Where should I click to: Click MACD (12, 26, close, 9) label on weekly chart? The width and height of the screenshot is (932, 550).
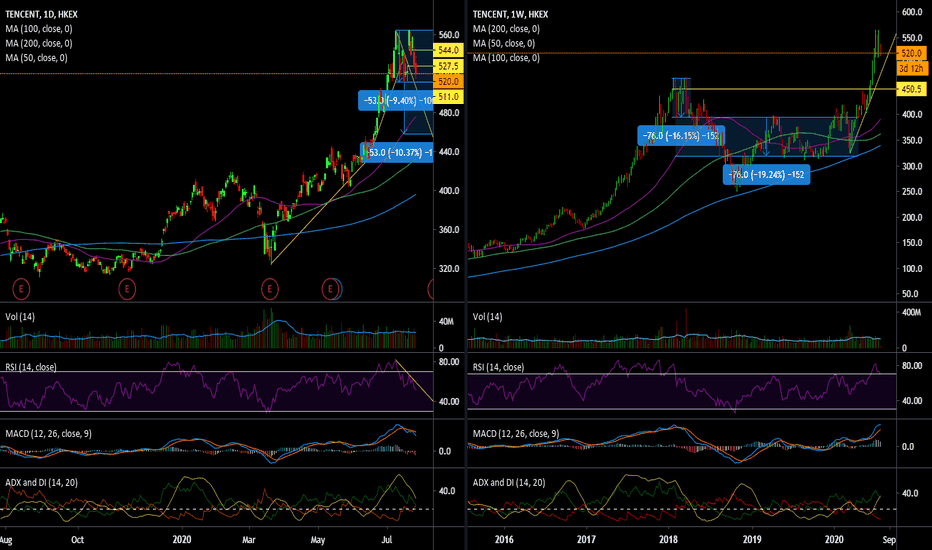[516, 433]
